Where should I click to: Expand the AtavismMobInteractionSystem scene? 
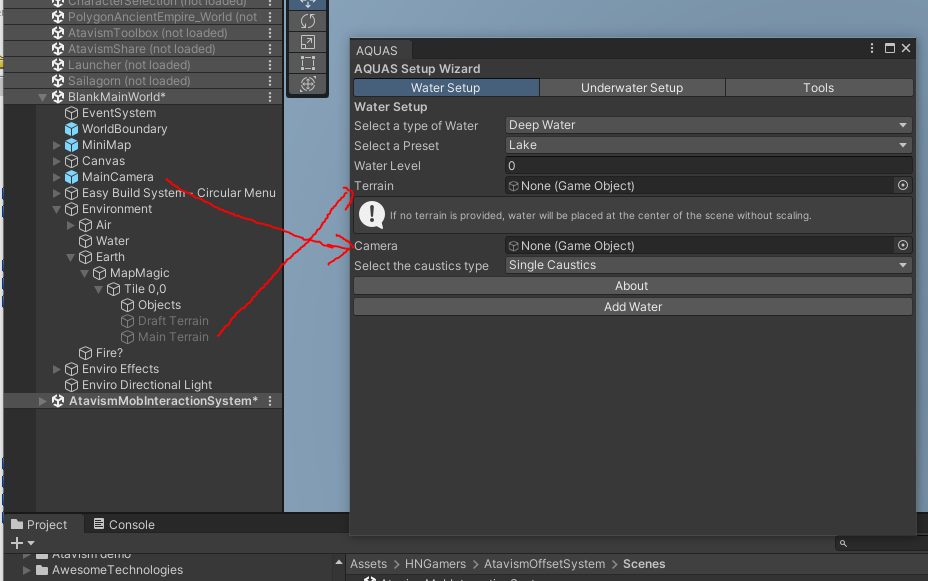pyautogui.click(x=43, y=401)
